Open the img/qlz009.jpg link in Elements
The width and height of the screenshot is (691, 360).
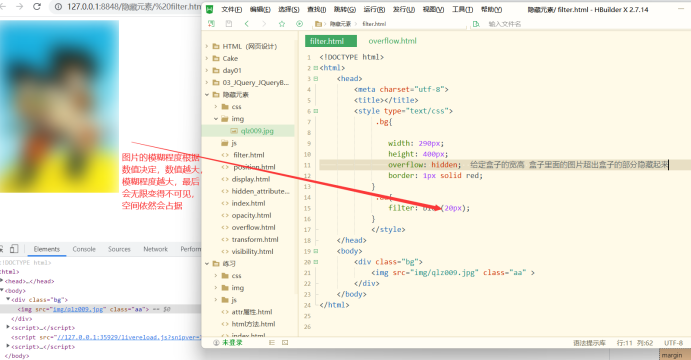click(78, 309)
